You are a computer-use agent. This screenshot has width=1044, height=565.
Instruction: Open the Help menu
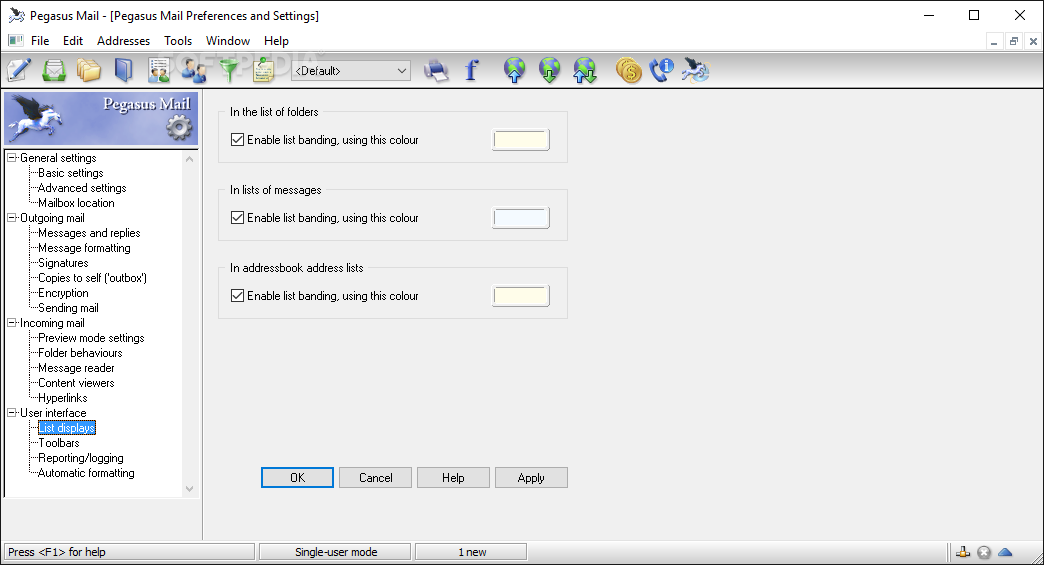tap(276, 41)
